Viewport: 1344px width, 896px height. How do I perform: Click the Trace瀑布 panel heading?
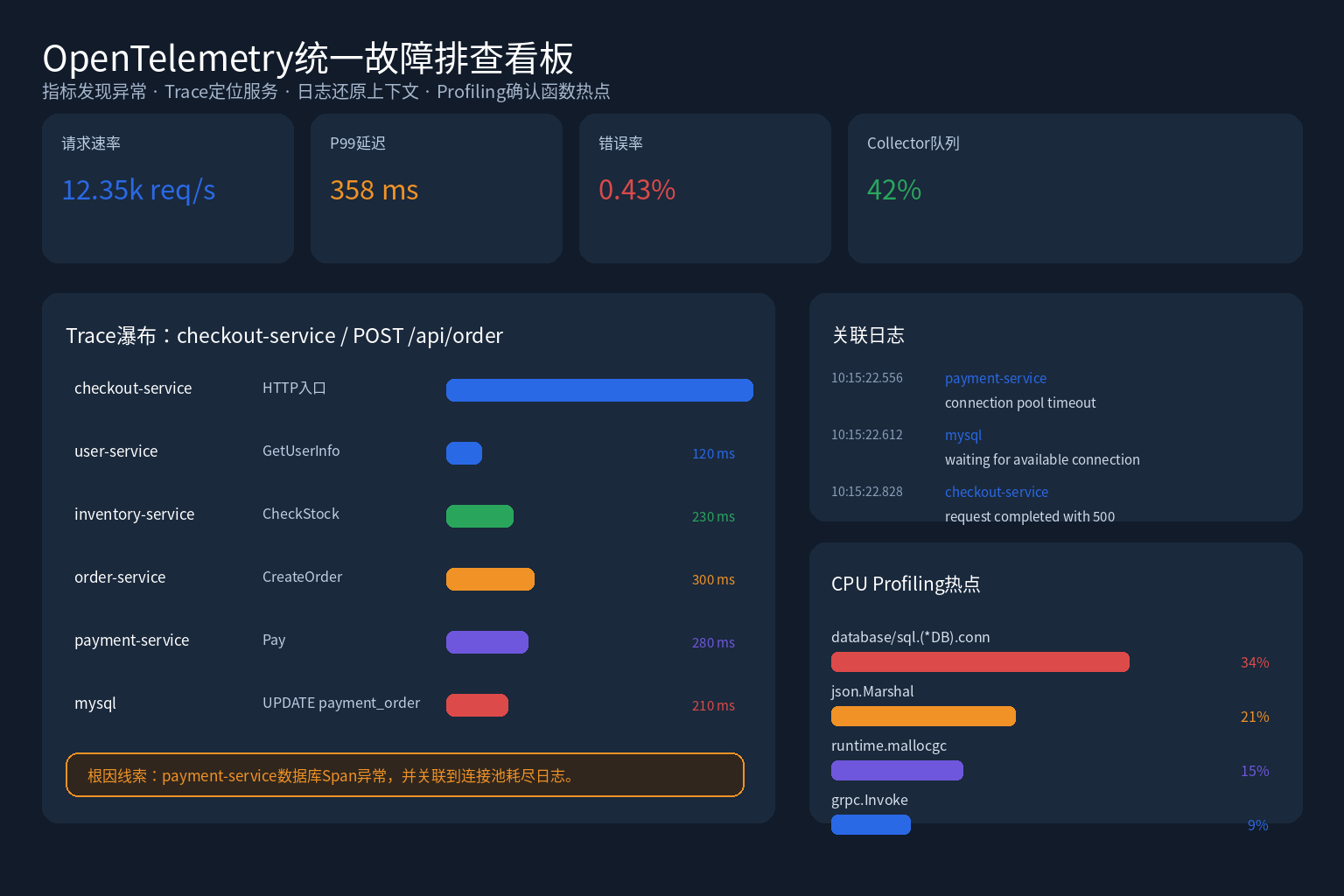[284, 335]
